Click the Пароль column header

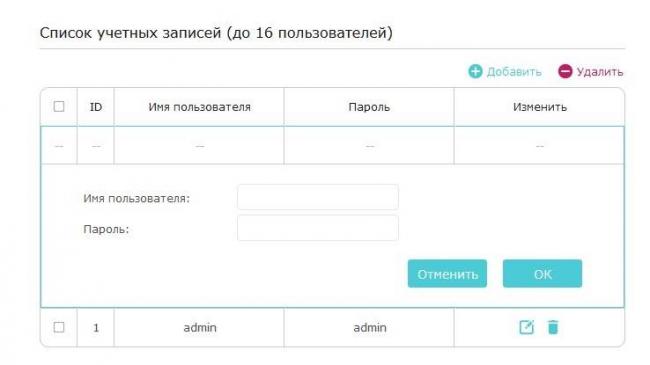[369, 107]
